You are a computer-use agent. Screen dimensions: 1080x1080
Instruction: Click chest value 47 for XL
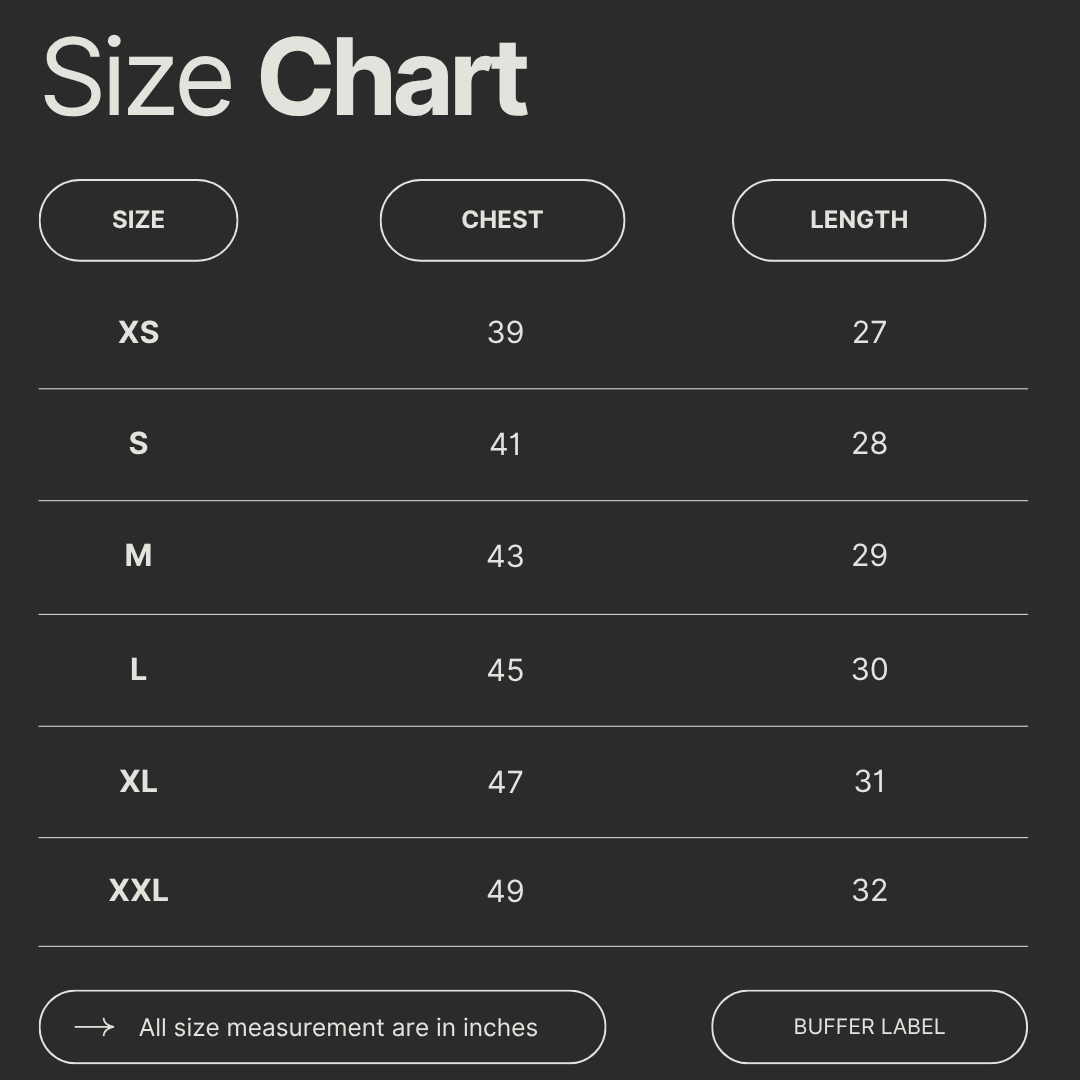[506, 782]
